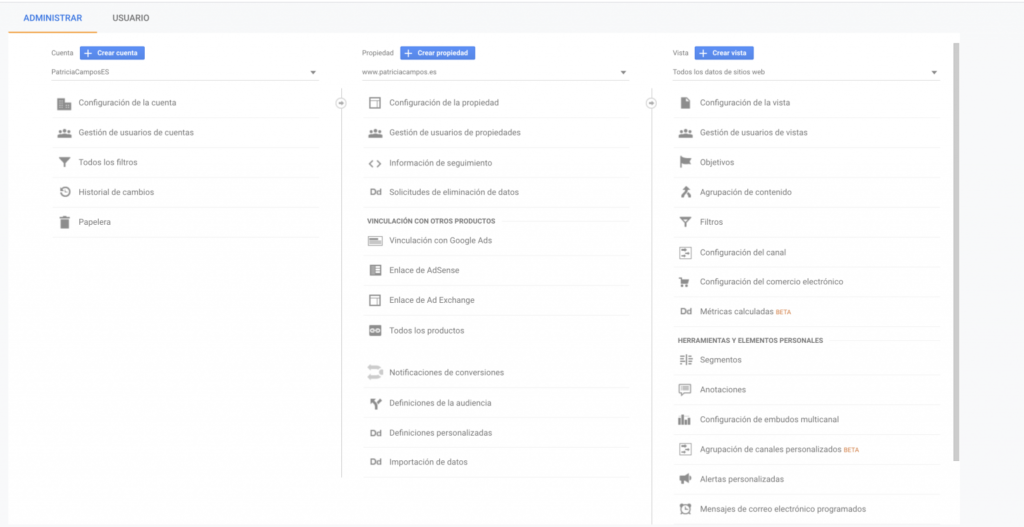
Task: Click the arrow between Cuenta and Propiedad columns
Action: [340, 103]
